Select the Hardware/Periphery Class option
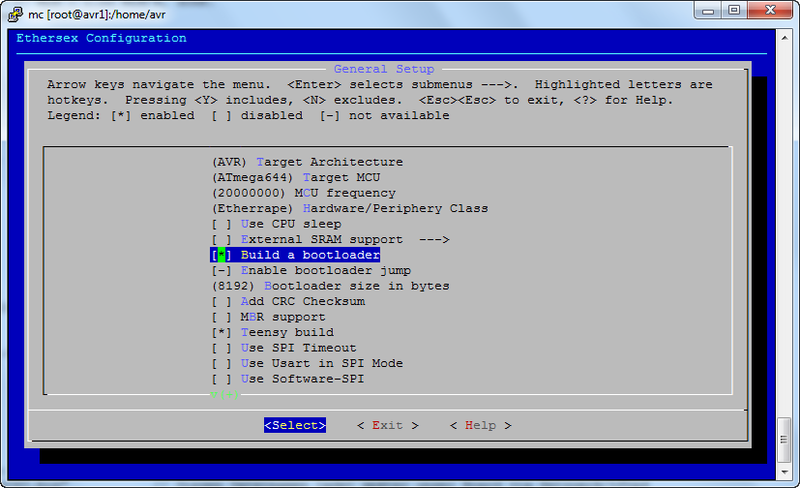 tap(349, 208)
